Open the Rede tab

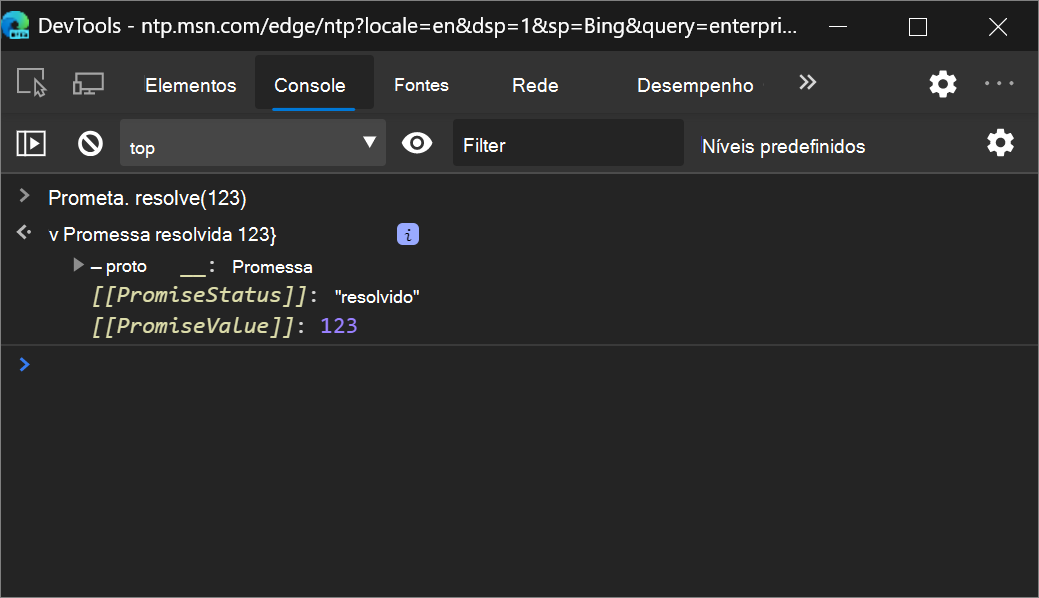click(535, 85)
